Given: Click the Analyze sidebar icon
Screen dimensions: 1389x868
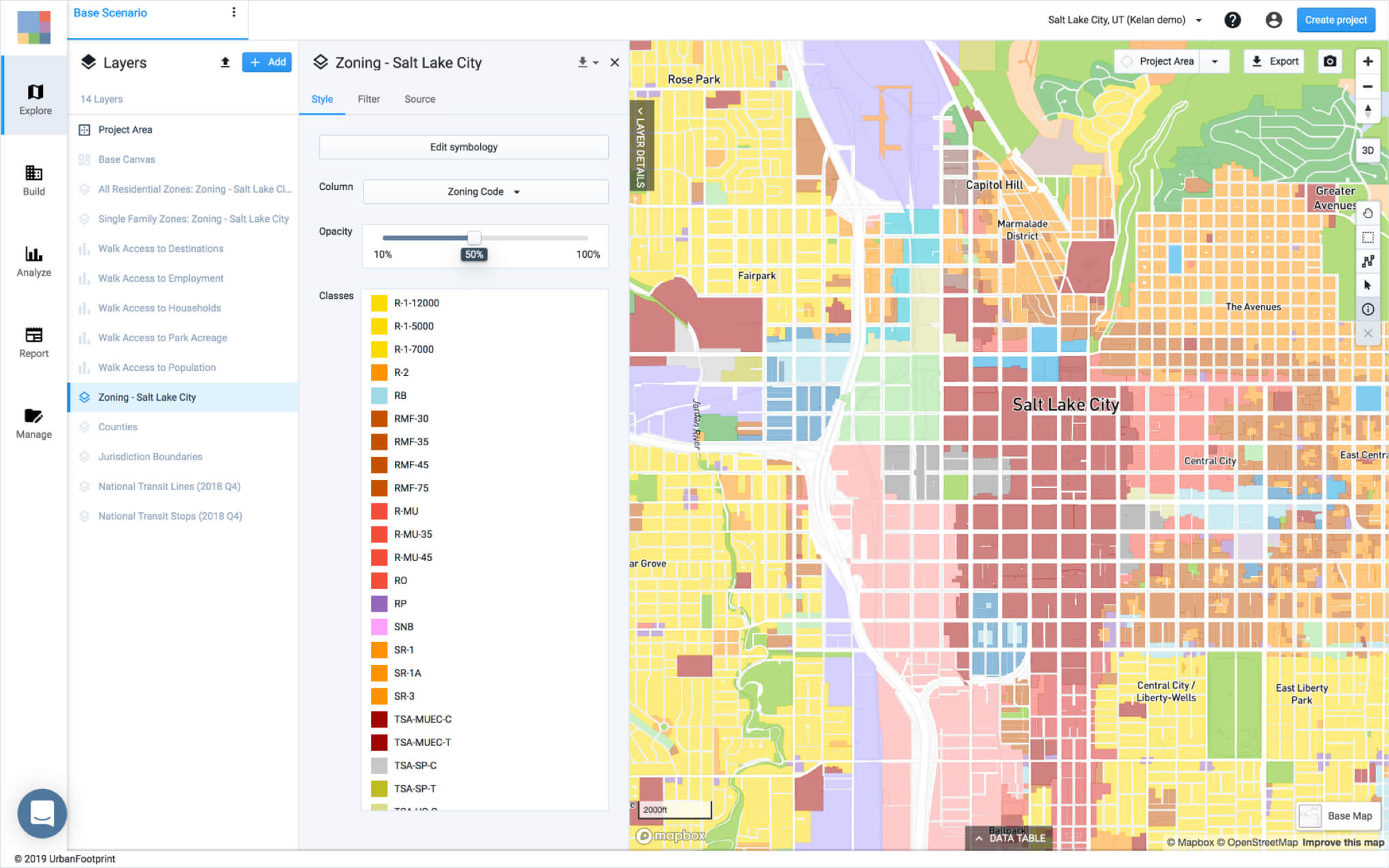Looking at the screenshot, I should [34, 257].
